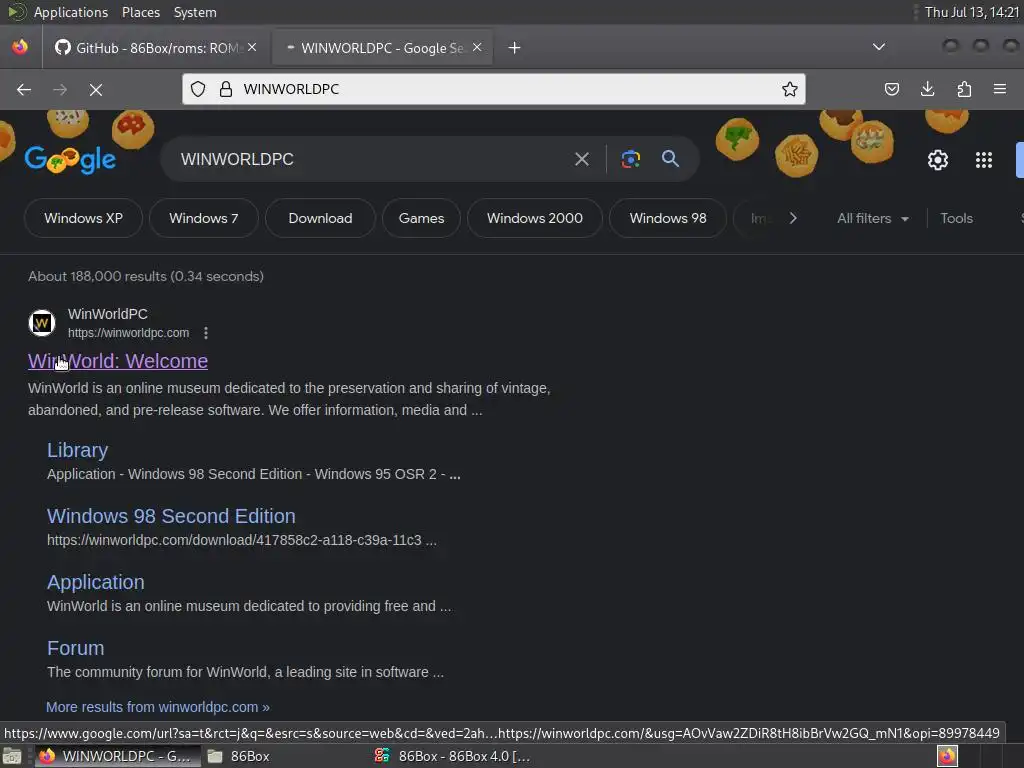Open the Library sitelink
The width and height of the screenshot is (1024, 768).
tap(77, 450)
